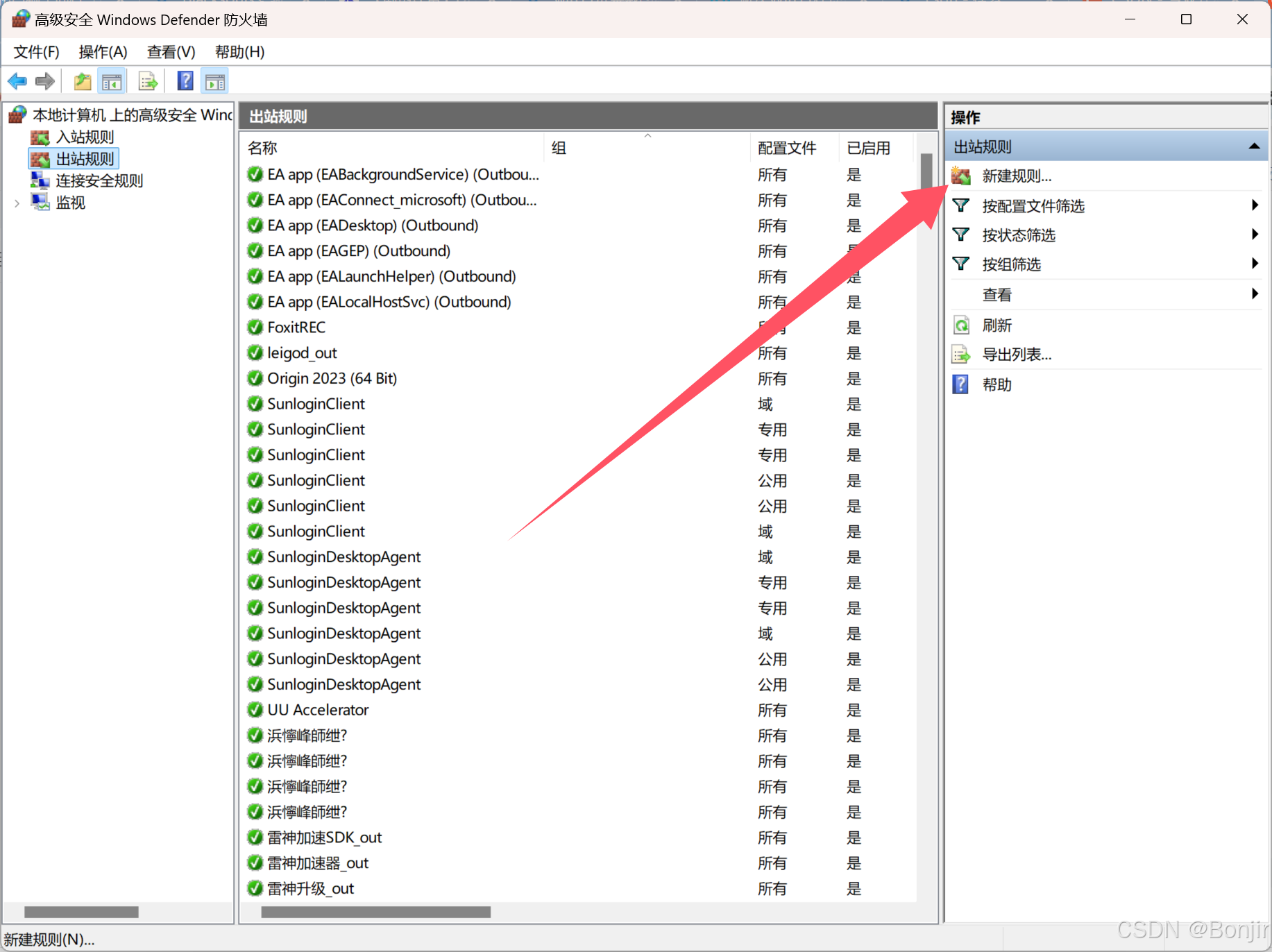Click the rules list vertical scrollbar thumb
Screen dimensions: 1272x952
926,171
